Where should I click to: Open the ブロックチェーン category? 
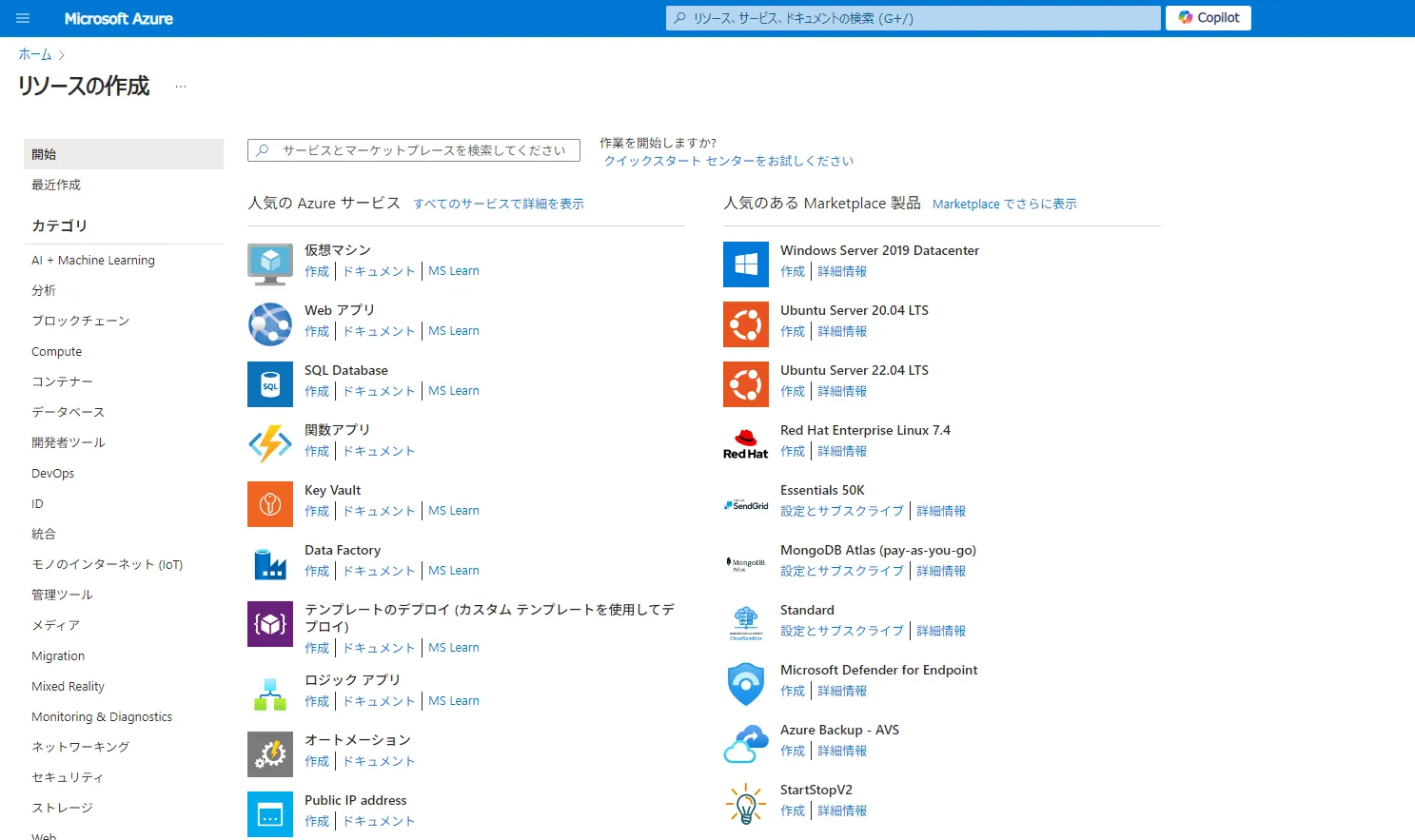pyautogui.click(x=81, y=321)
